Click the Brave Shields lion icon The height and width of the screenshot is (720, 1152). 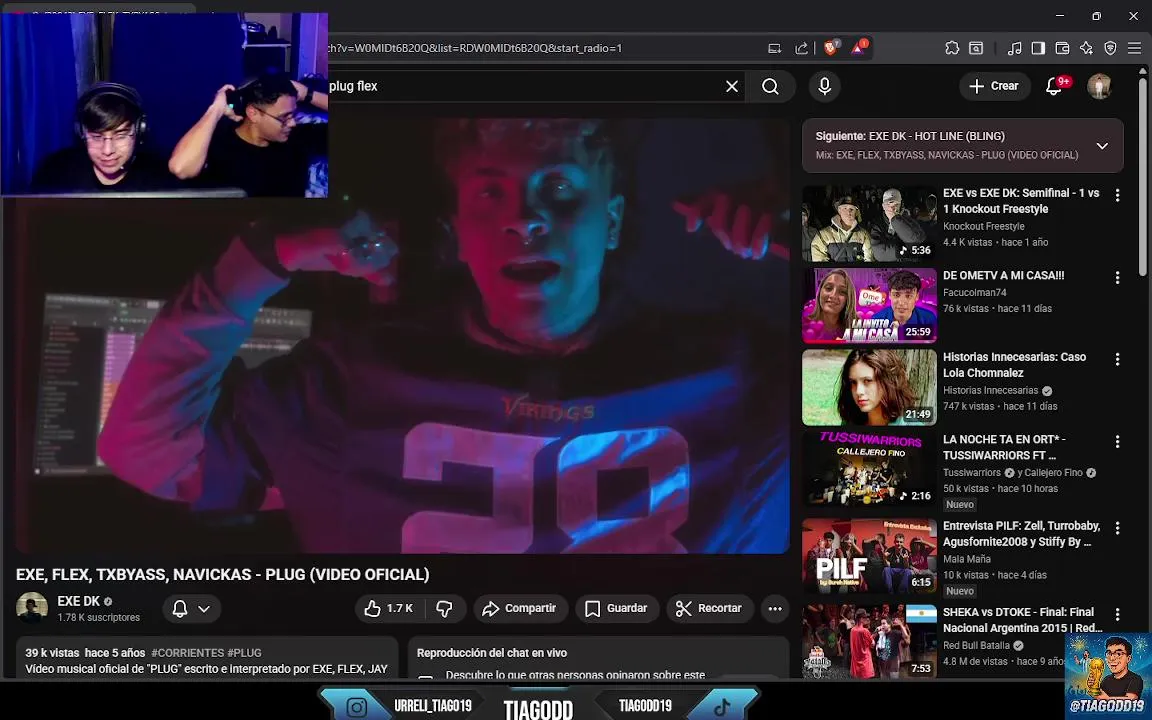coord(832,48)
